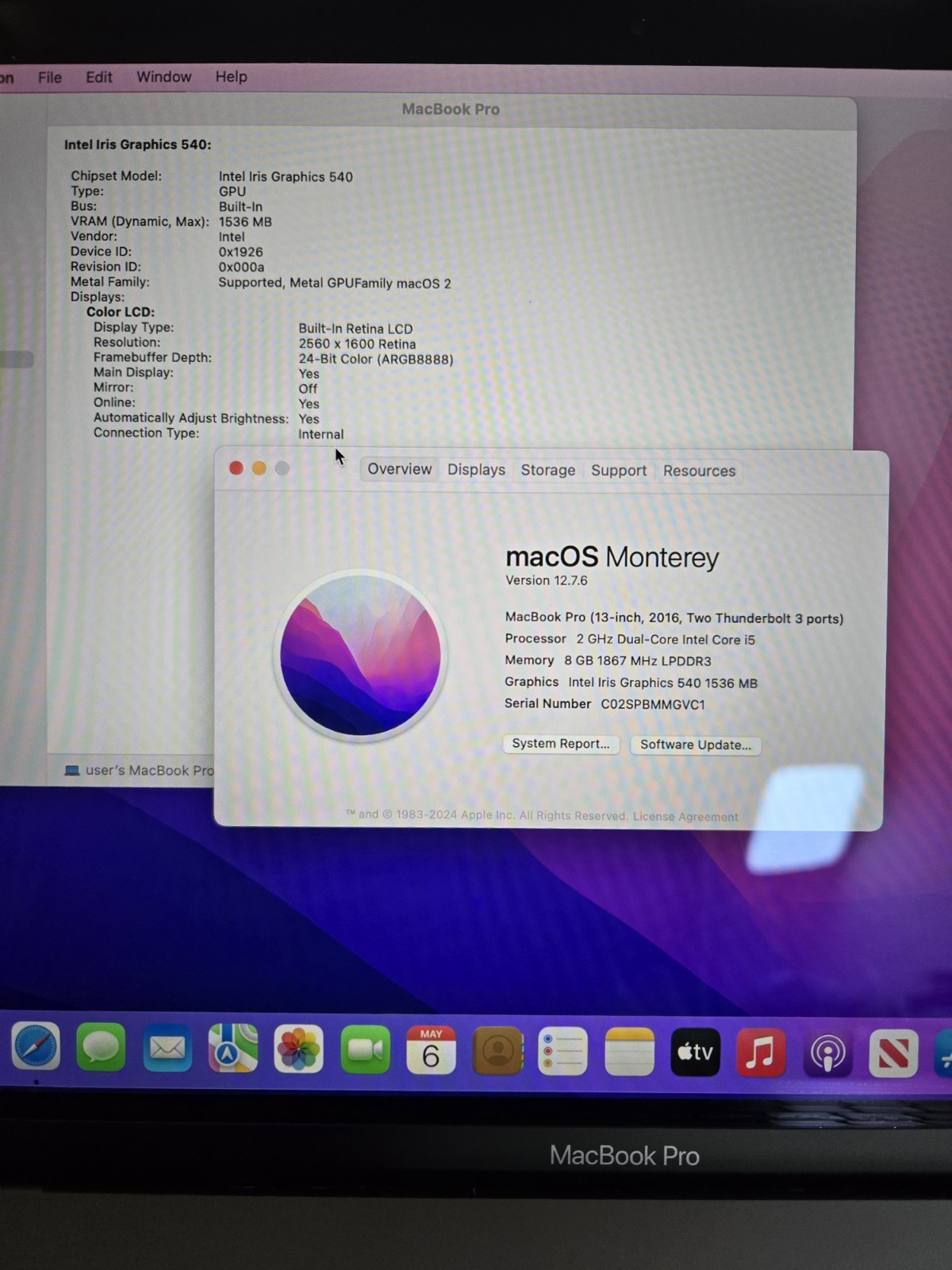
Task: Click the MacBook Pro 13-inch 2016 model text
Action: (674, 618)
